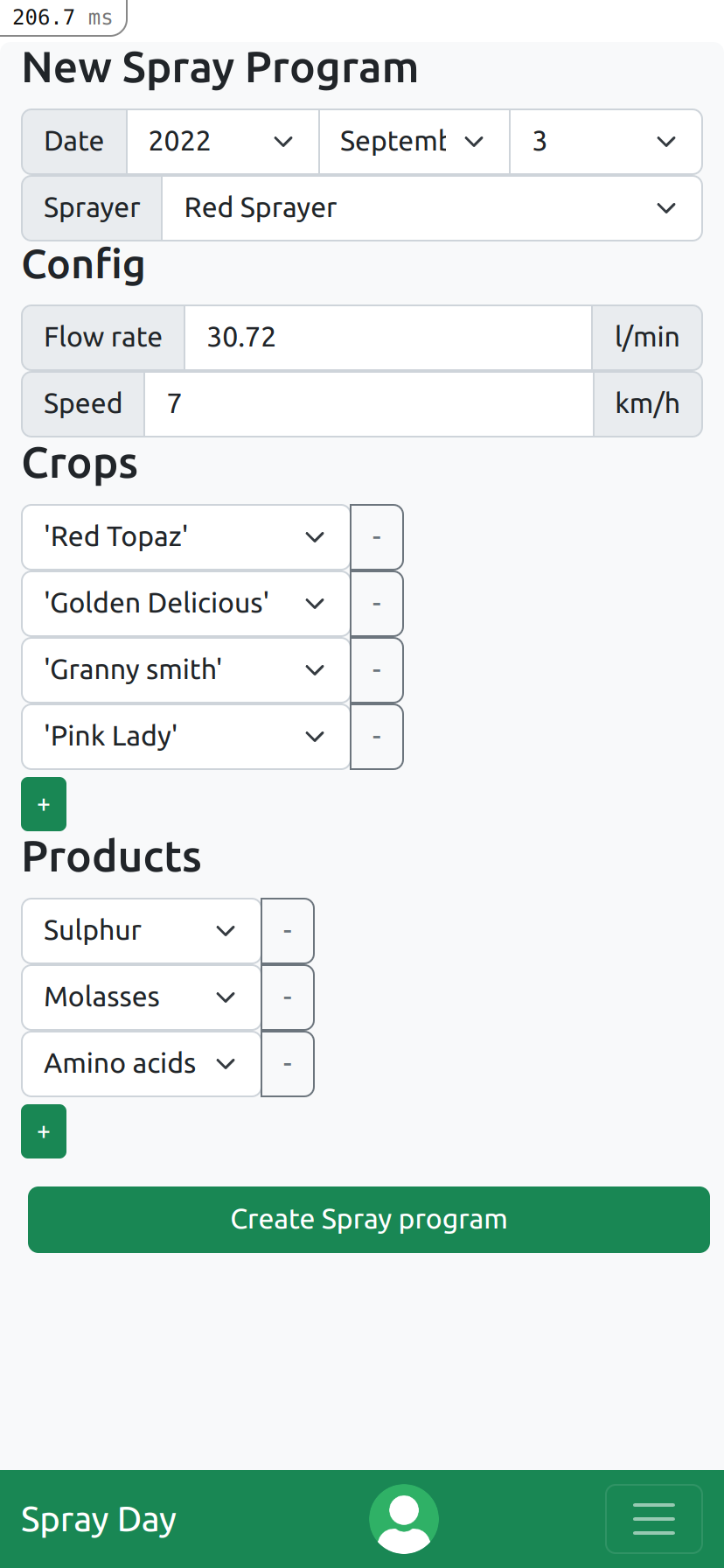Change the Sulphur product selection

point(141,931)
